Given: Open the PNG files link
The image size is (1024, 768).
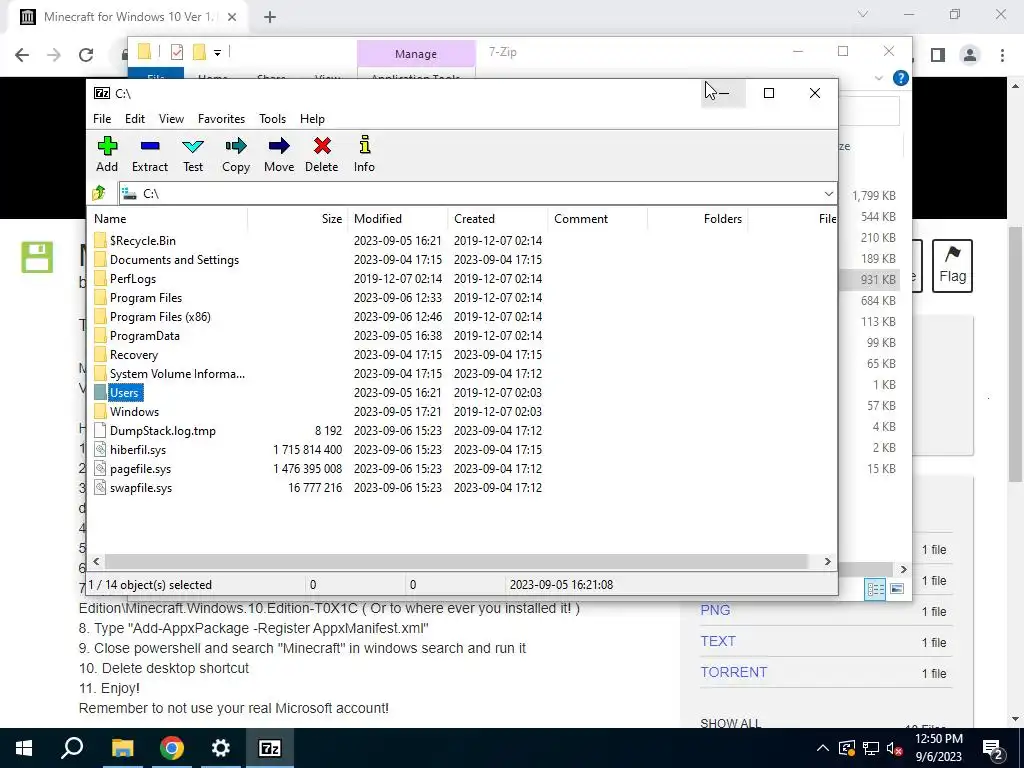Looking at the screenshot, I should tap(715, 610).
